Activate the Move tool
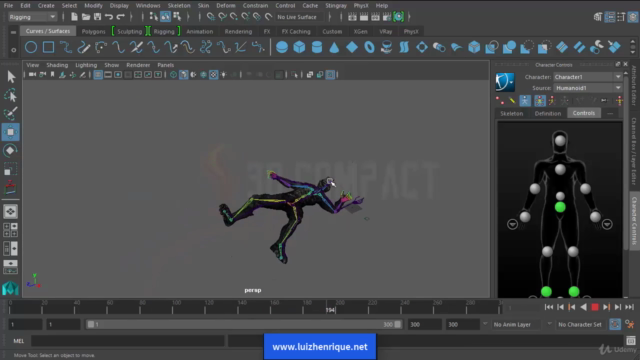640x360 pixels. coord(11,132)
